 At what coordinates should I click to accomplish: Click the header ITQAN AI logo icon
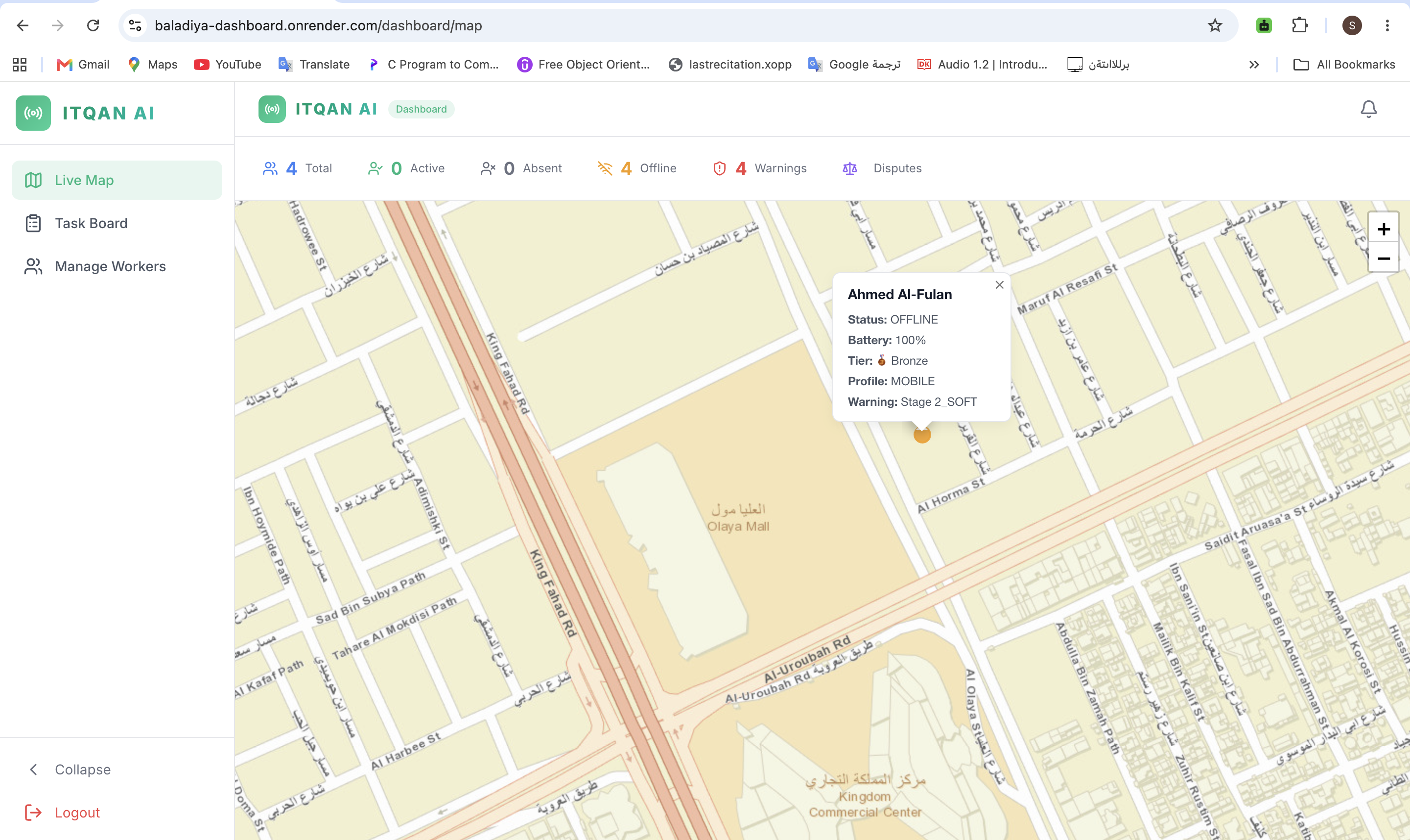[272, 109]
